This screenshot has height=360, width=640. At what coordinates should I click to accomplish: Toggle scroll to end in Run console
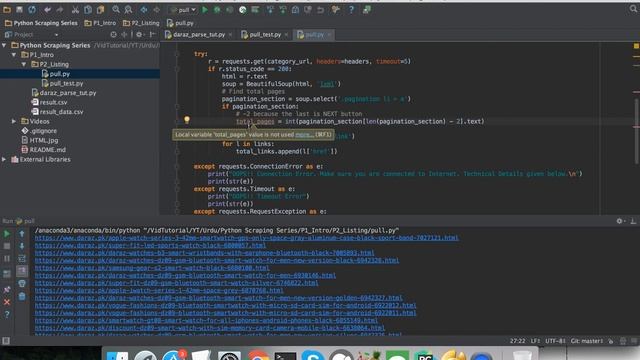(22, 271)
